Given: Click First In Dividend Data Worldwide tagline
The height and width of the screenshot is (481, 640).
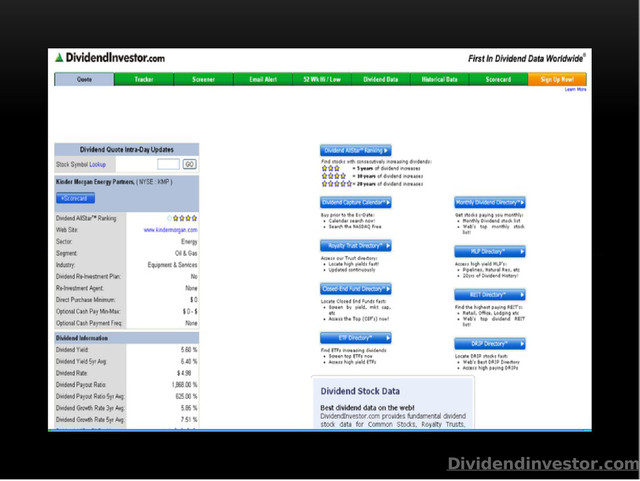Looking at the screenshot, I should [527, 58].
